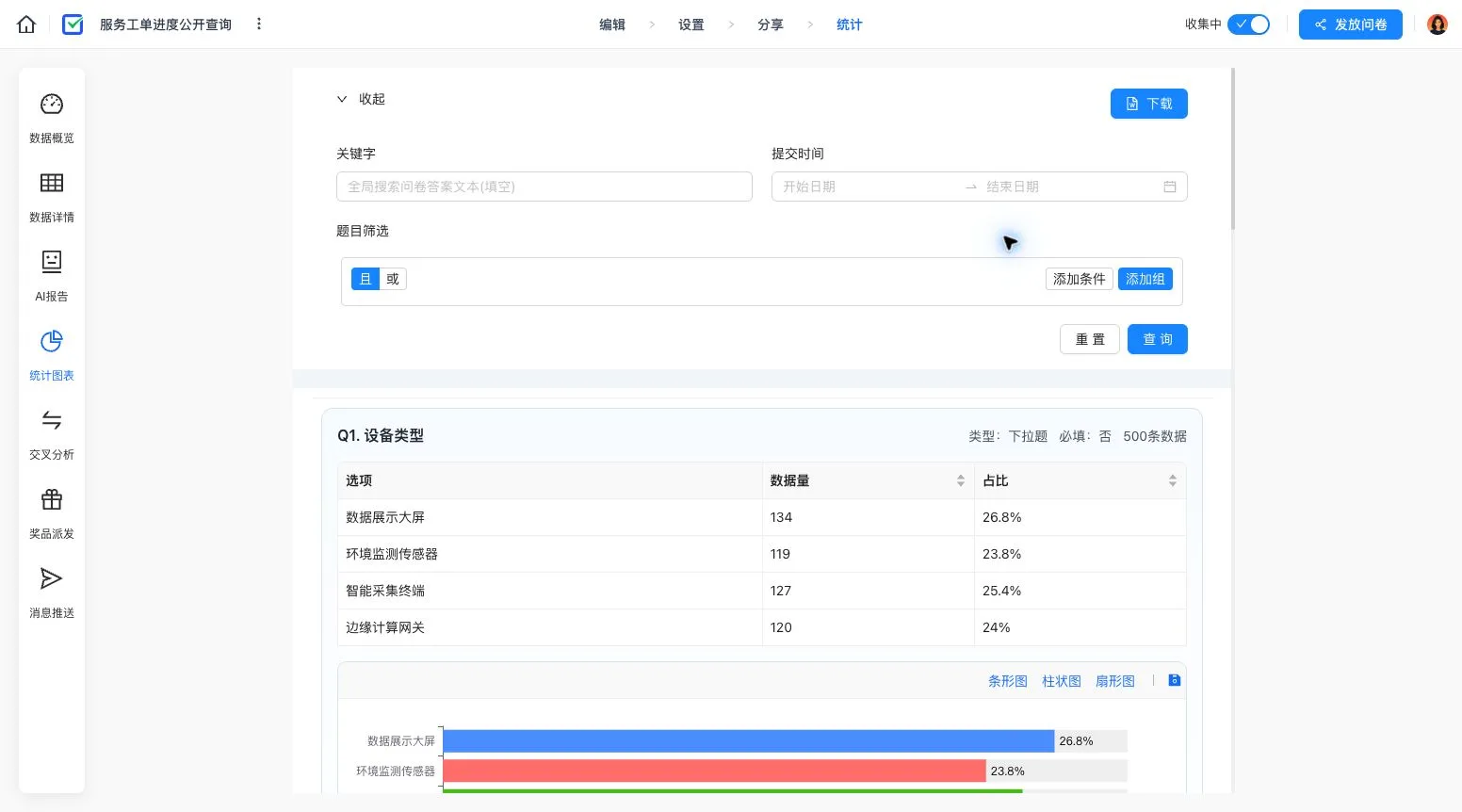Click calendar icon in date range field
Screen dimensions: 1462x812
coord(1170,187)
